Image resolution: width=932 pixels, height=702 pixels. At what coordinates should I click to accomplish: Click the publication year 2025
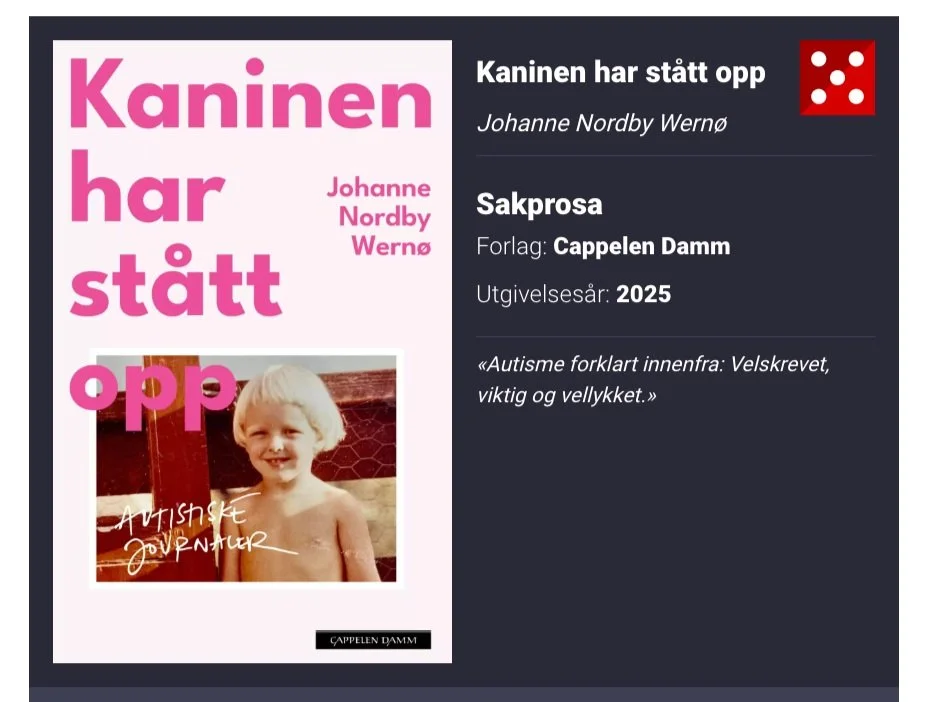(x=643, y=294)
